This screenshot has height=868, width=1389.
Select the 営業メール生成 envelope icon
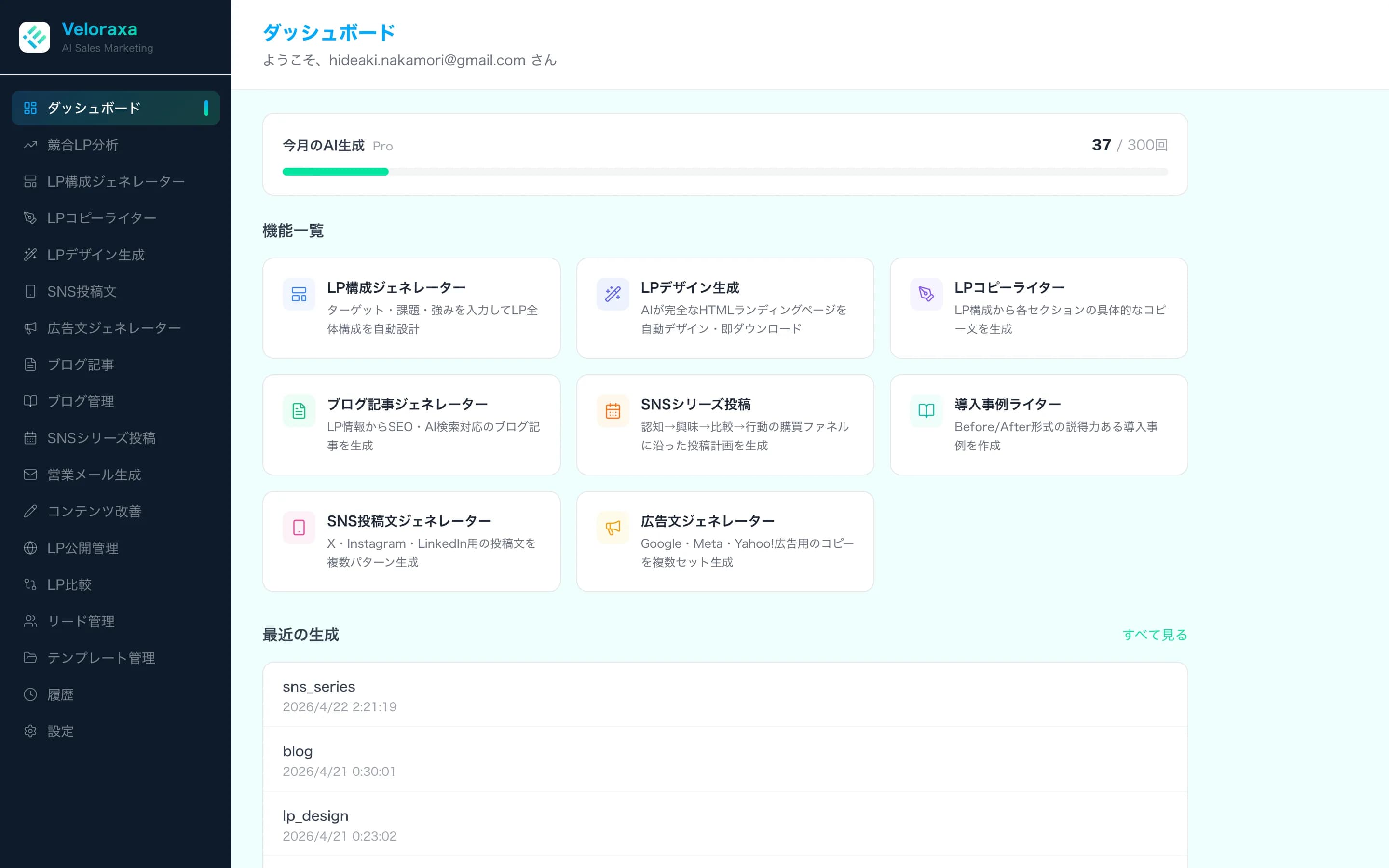(30, 475)
